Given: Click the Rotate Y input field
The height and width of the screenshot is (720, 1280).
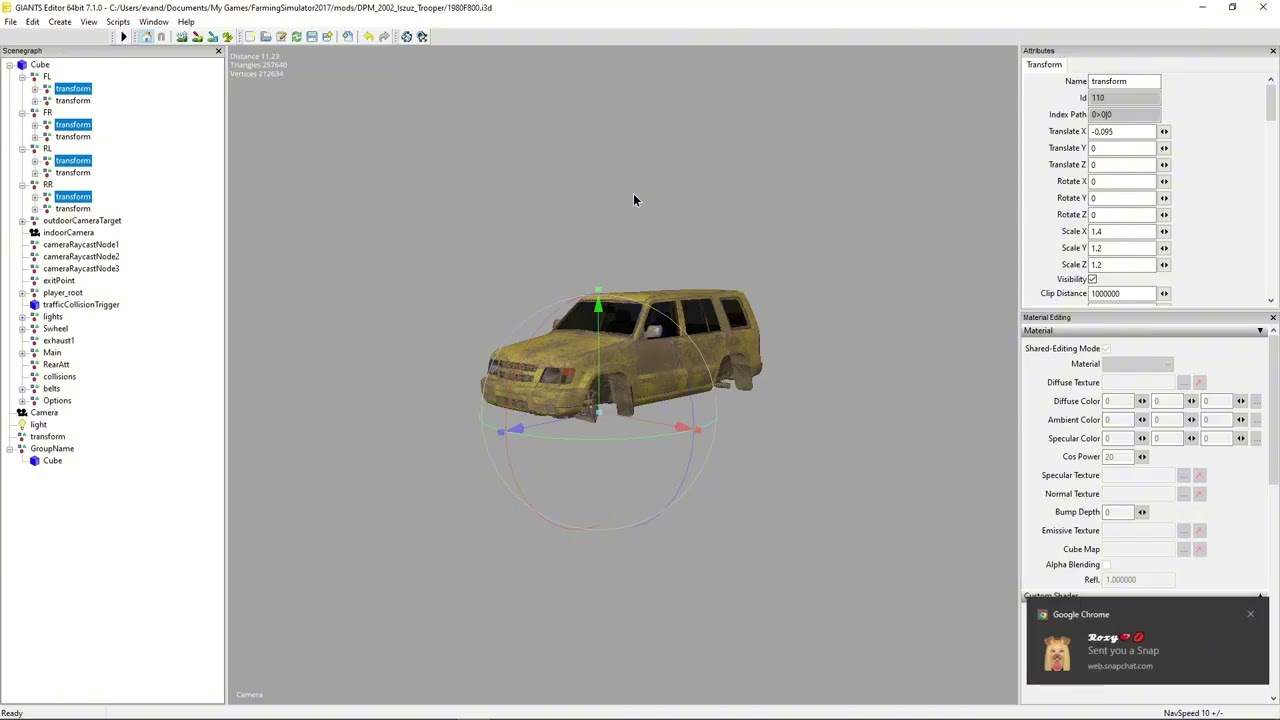Looking at the screenshot, I should [1122, 198].
